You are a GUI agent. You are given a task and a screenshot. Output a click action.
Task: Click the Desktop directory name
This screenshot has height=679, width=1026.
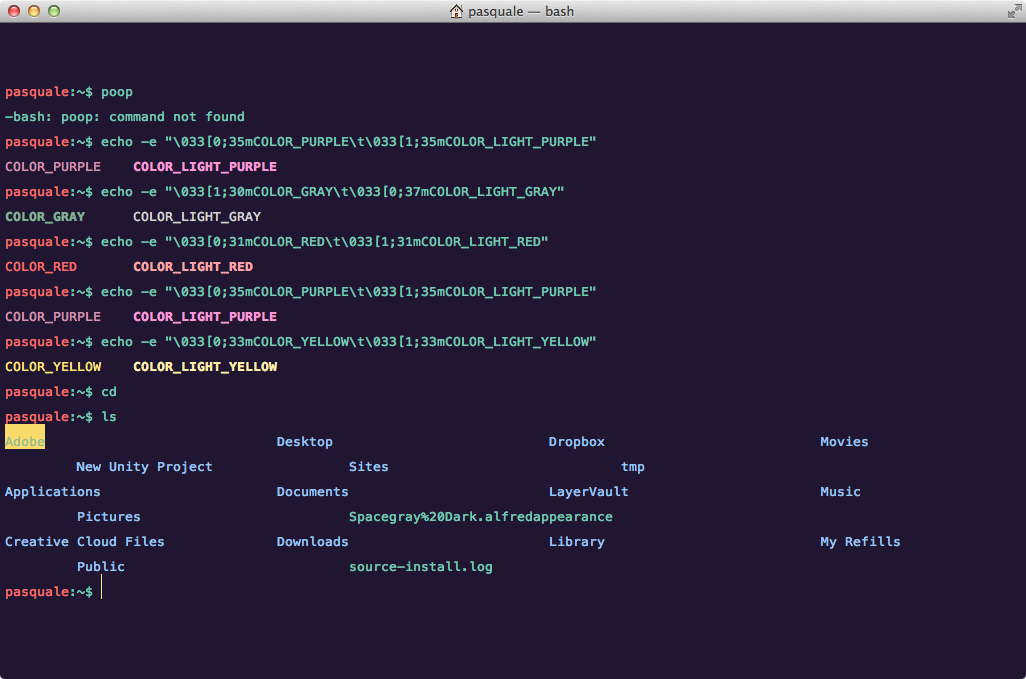click(x=304, y=442)
